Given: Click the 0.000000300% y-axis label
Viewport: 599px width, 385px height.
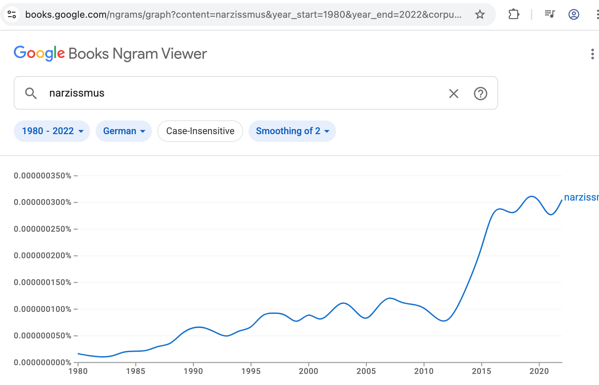Looking at the screenshot, I should 42,202.
